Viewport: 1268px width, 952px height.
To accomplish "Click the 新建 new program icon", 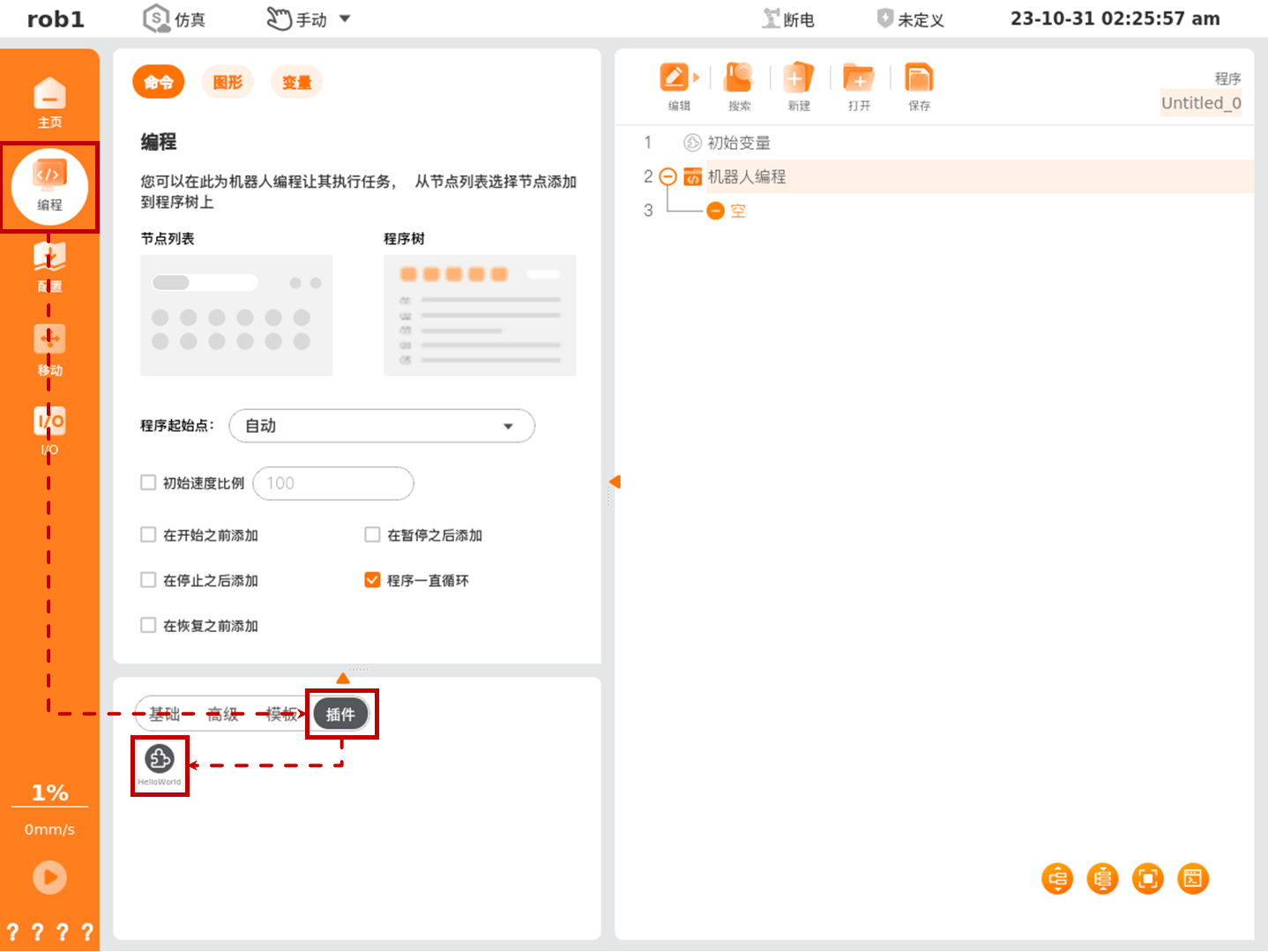I will 799,86.
